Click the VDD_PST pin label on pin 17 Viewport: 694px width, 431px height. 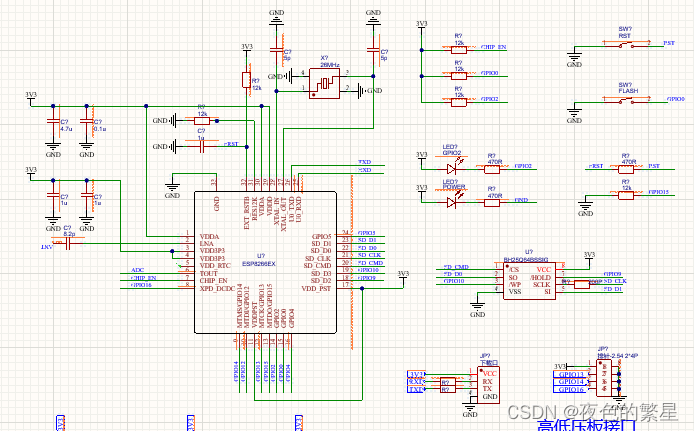(316, 289)
